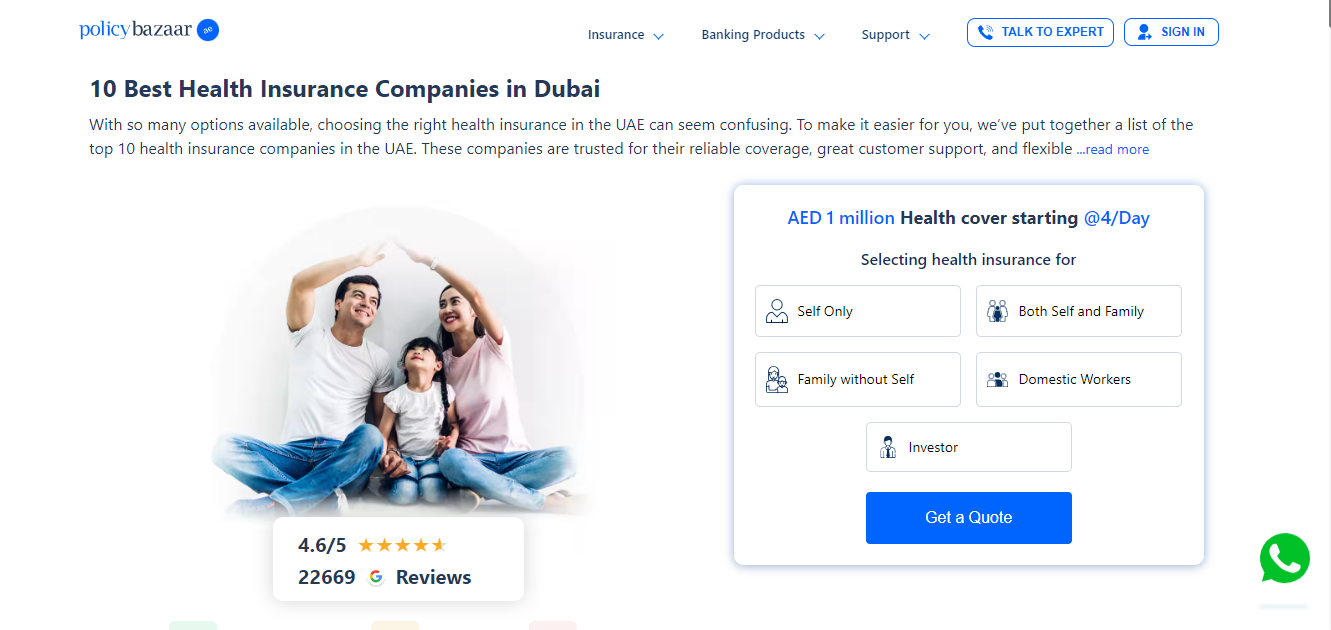Viewport: 1331px width, 630px height.
Task: Open the WhatsApp chat icon
Action: click(1285, 559)
